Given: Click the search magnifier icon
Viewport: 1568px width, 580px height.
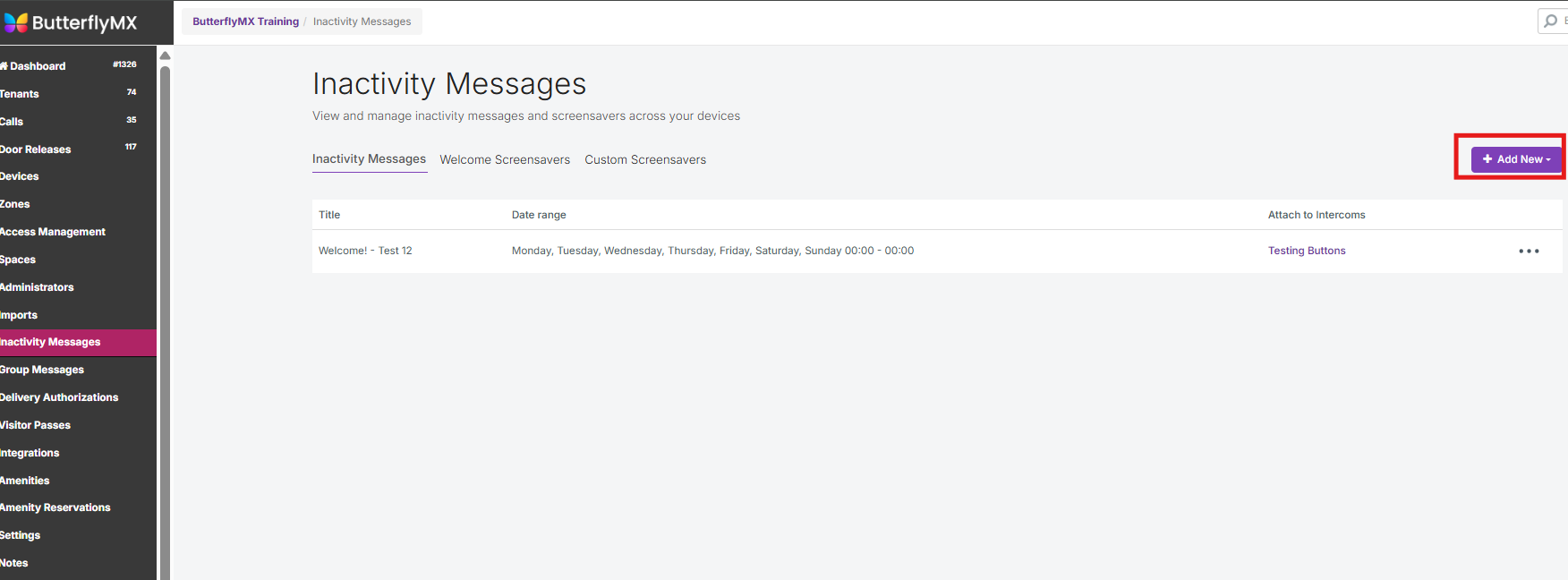Looking at the screenshot, I should pyautogui.click(x=1550, y=21).
